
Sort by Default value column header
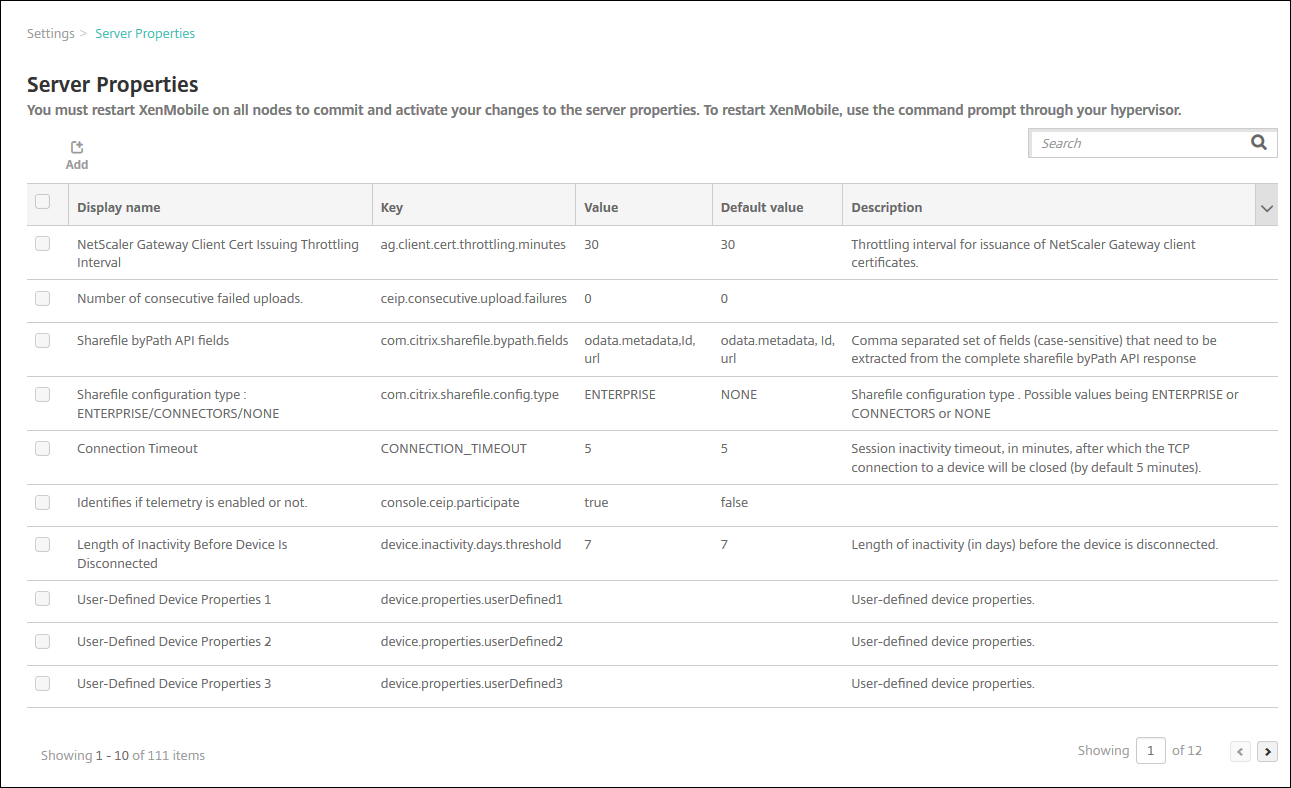(762, 208)
